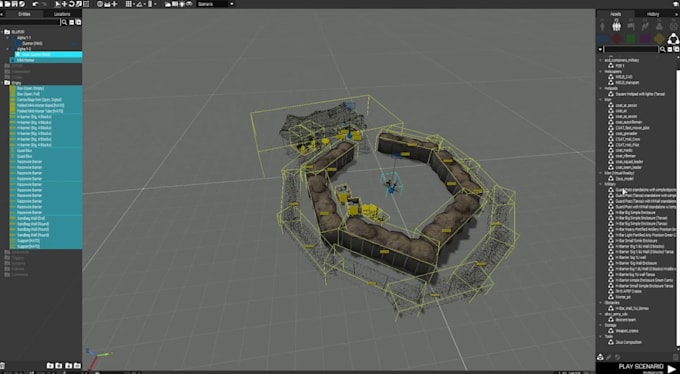
Task: Filter assets by OPFOR red swatch
Action: click(617, 39)
